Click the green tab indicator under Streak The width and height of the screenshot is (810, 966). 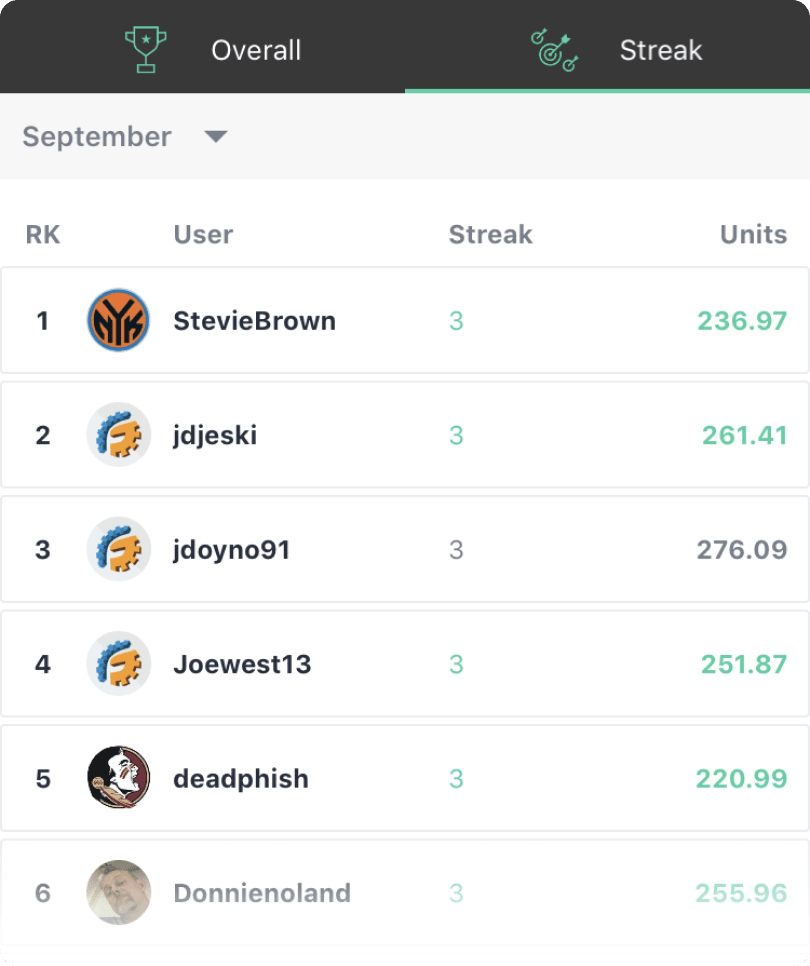pyautogui.click(x=605, y=91)
